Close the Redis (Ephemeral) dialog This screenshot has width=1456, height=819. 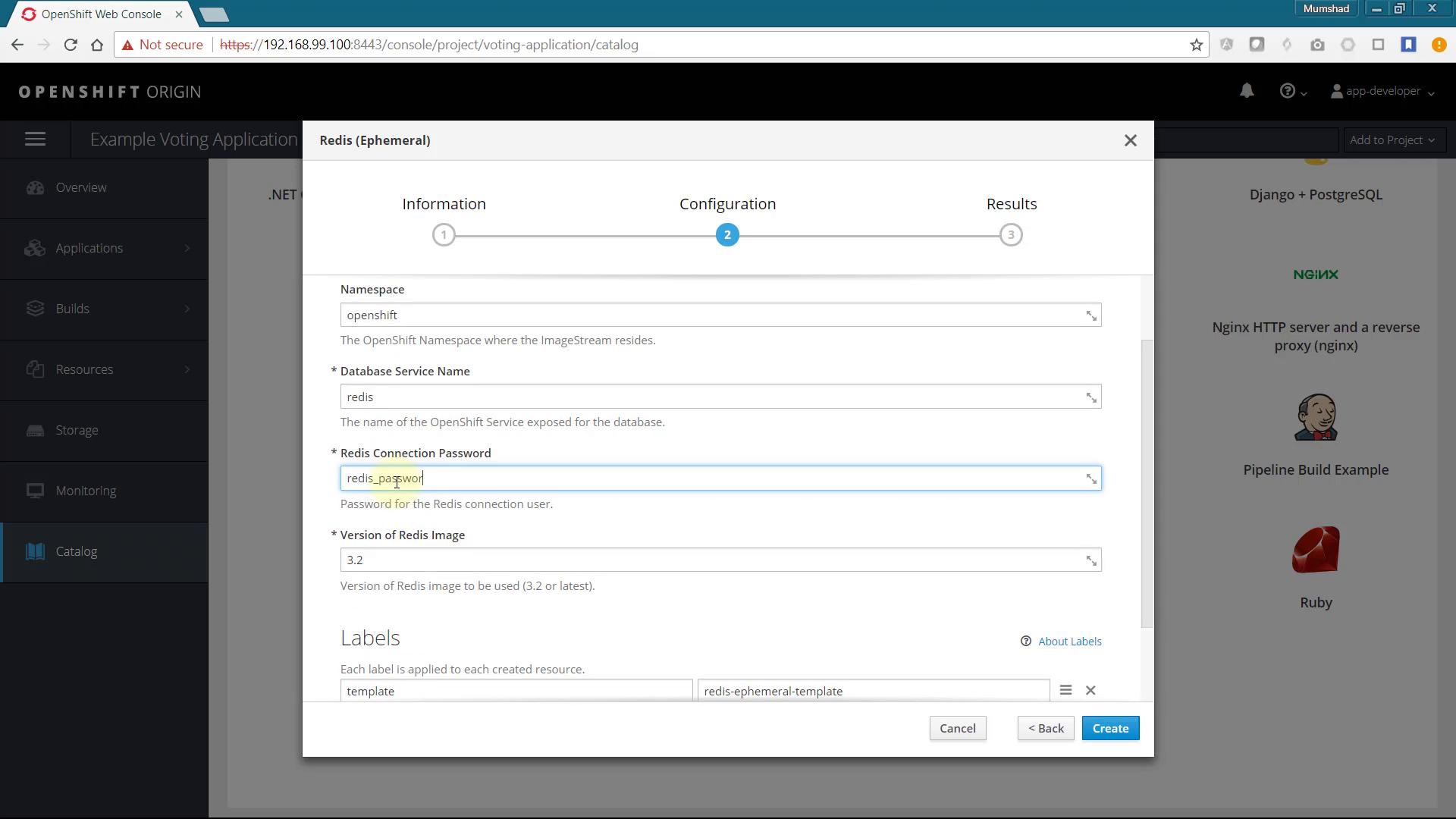click(x=1131, y=140)
